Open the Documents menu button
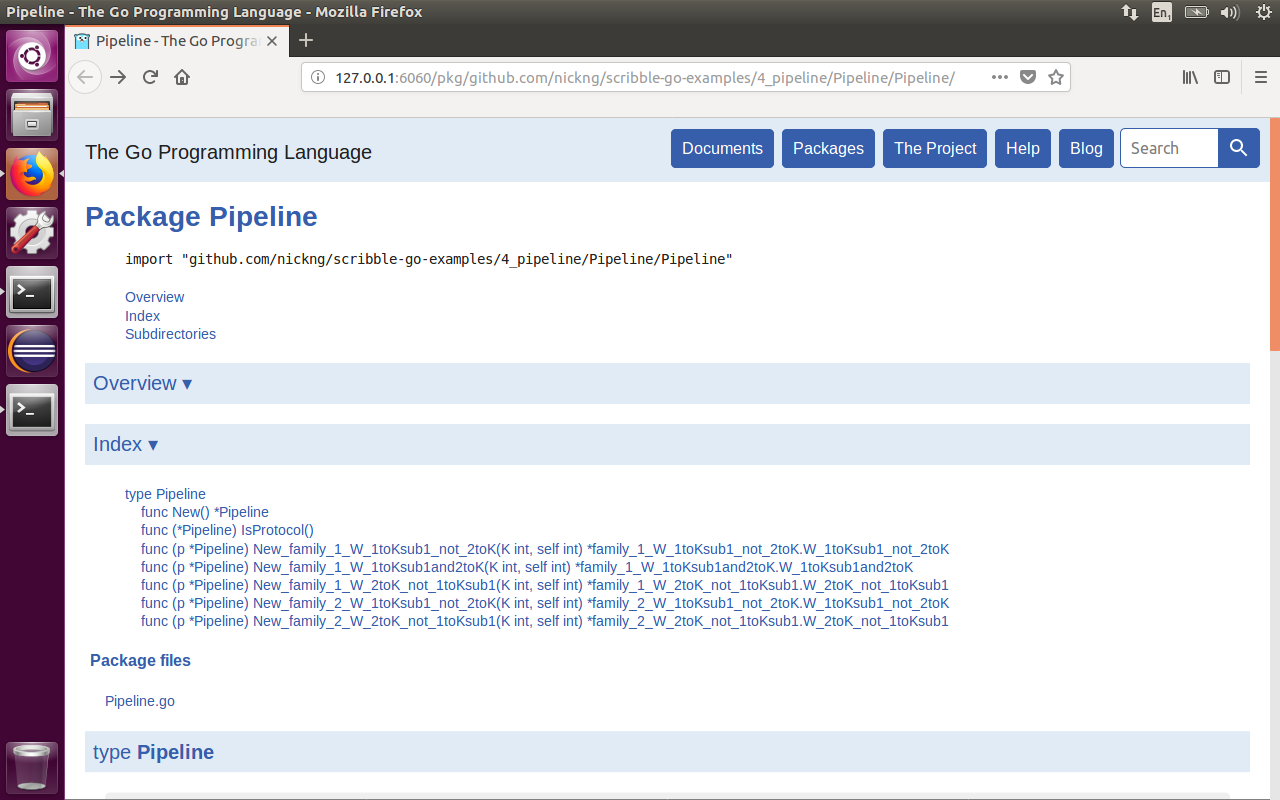1280x800 pixels. (x=722, y=148)
